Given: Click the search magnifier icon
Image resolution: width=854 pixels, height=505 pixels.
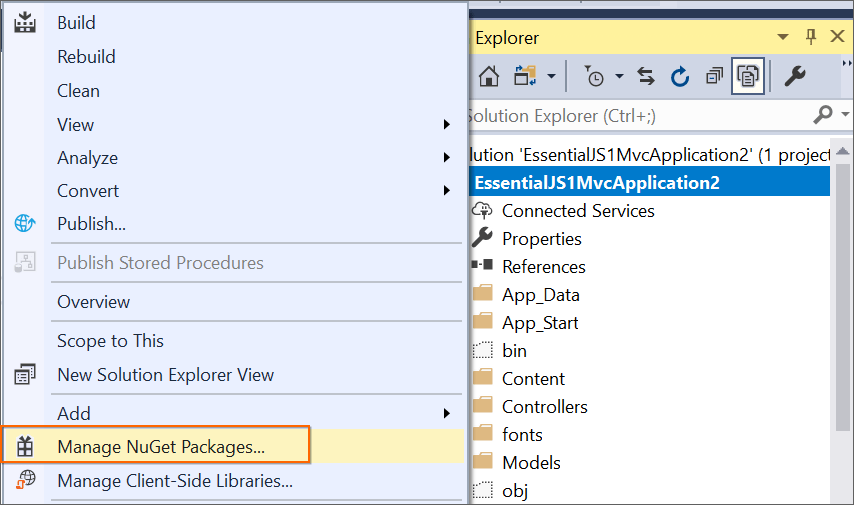Looking at the screenshot, I should [822, 114].
